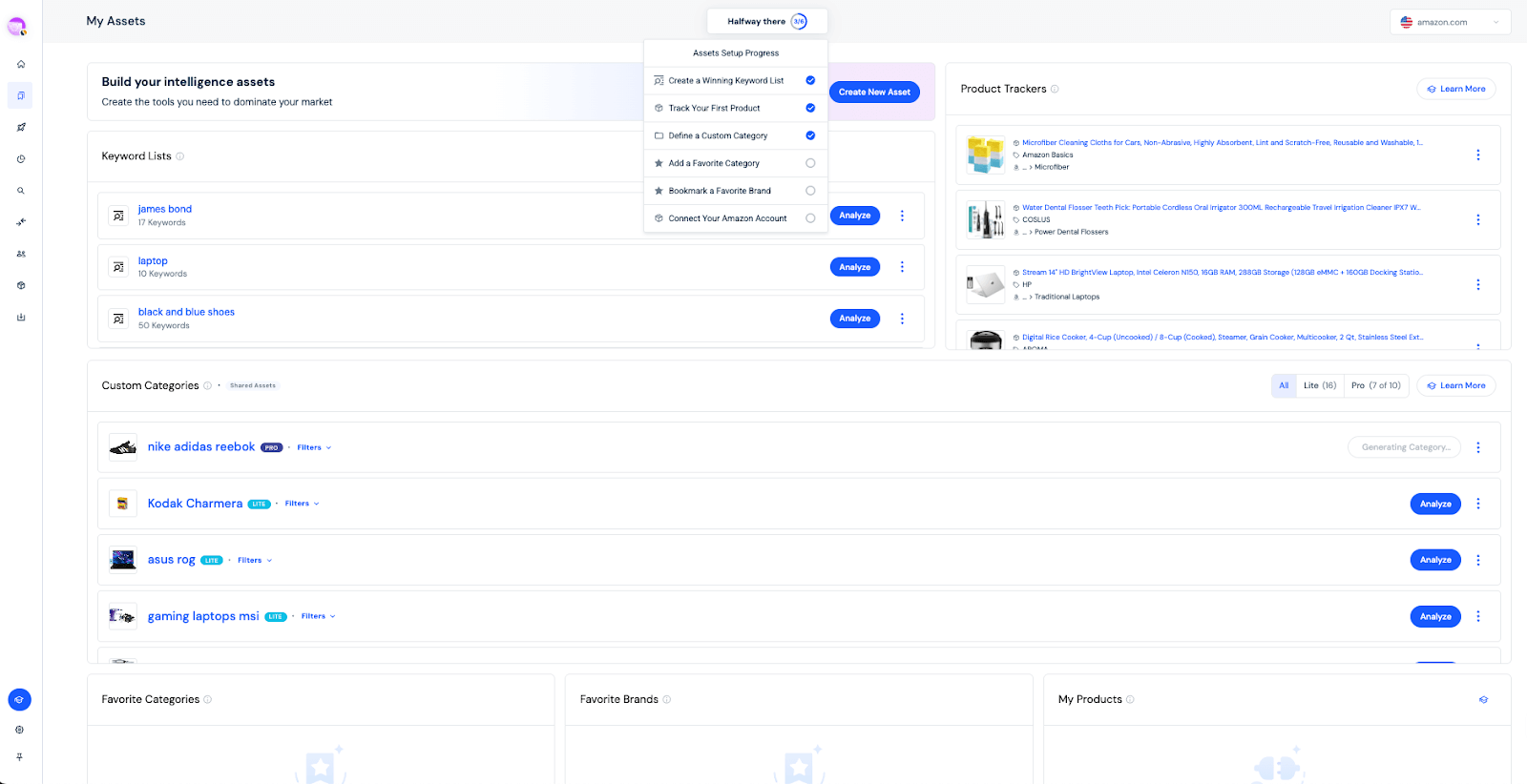Open the pie chart sidebar icon
Image resolution: width=1527 pixels, height=784 pixels.
click(21, 159)
